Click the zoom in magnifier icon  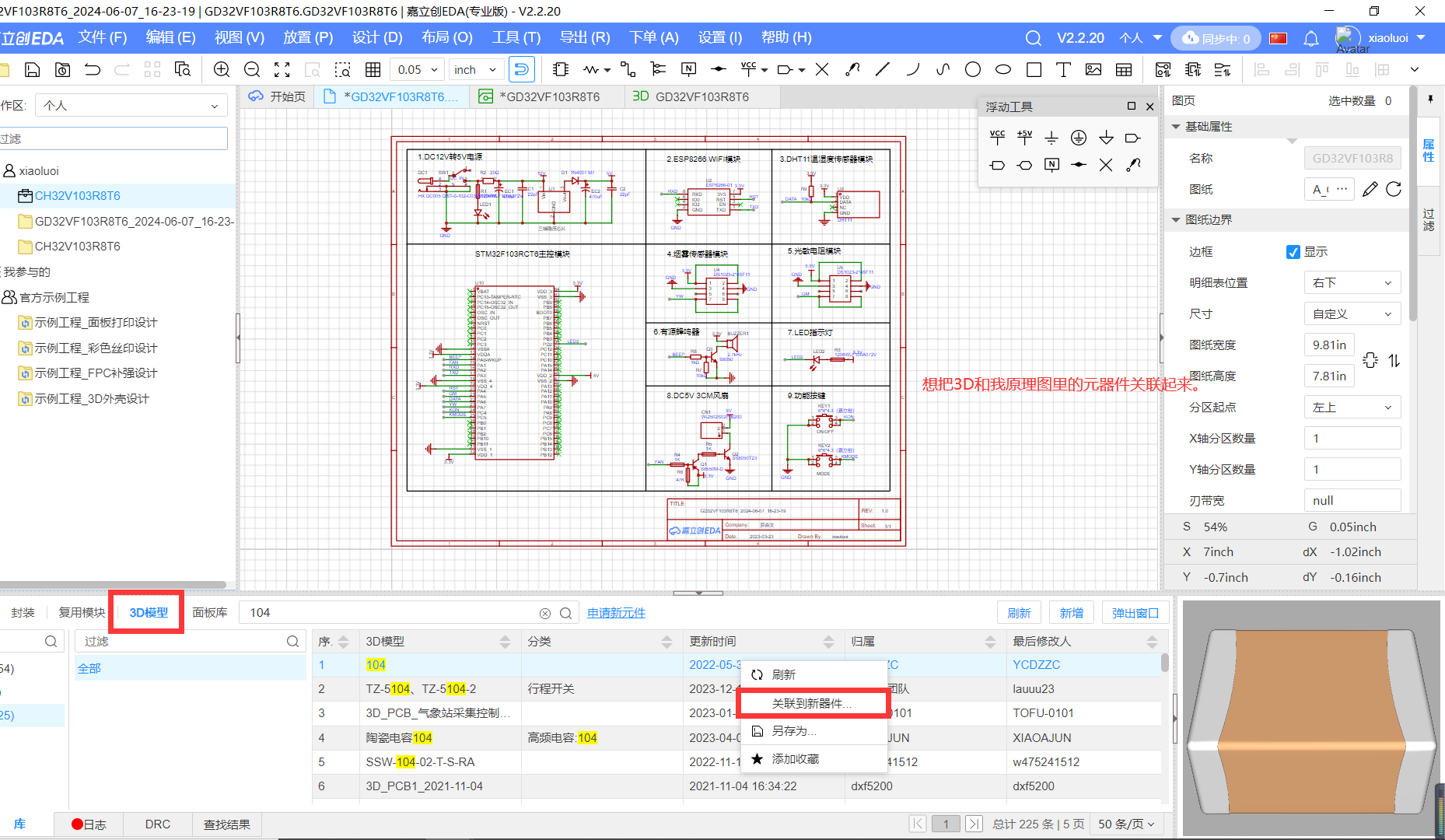(x=222, y=70)
